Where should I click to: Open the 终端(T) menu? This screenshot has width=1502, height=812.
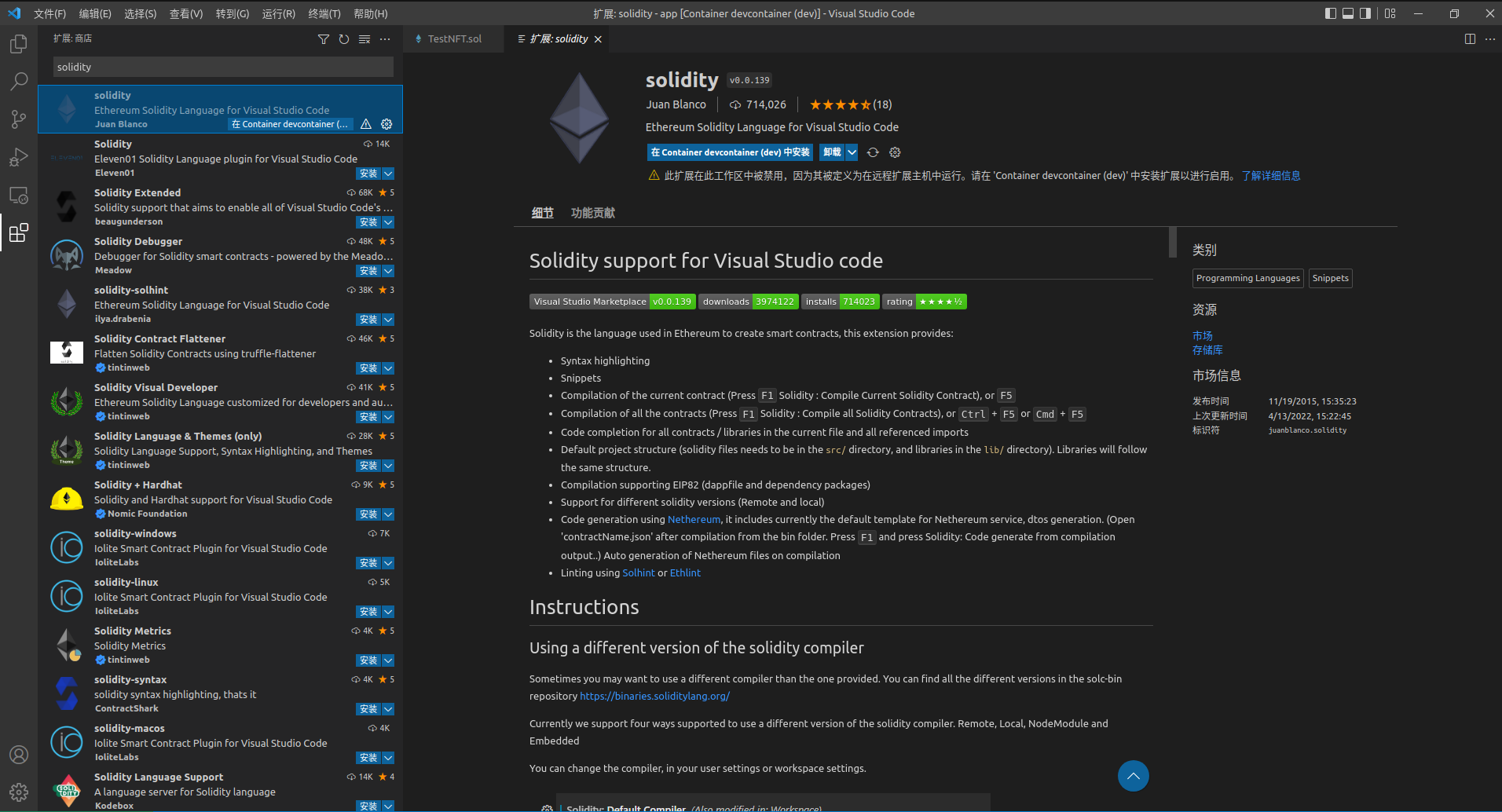tap(324, 13)
